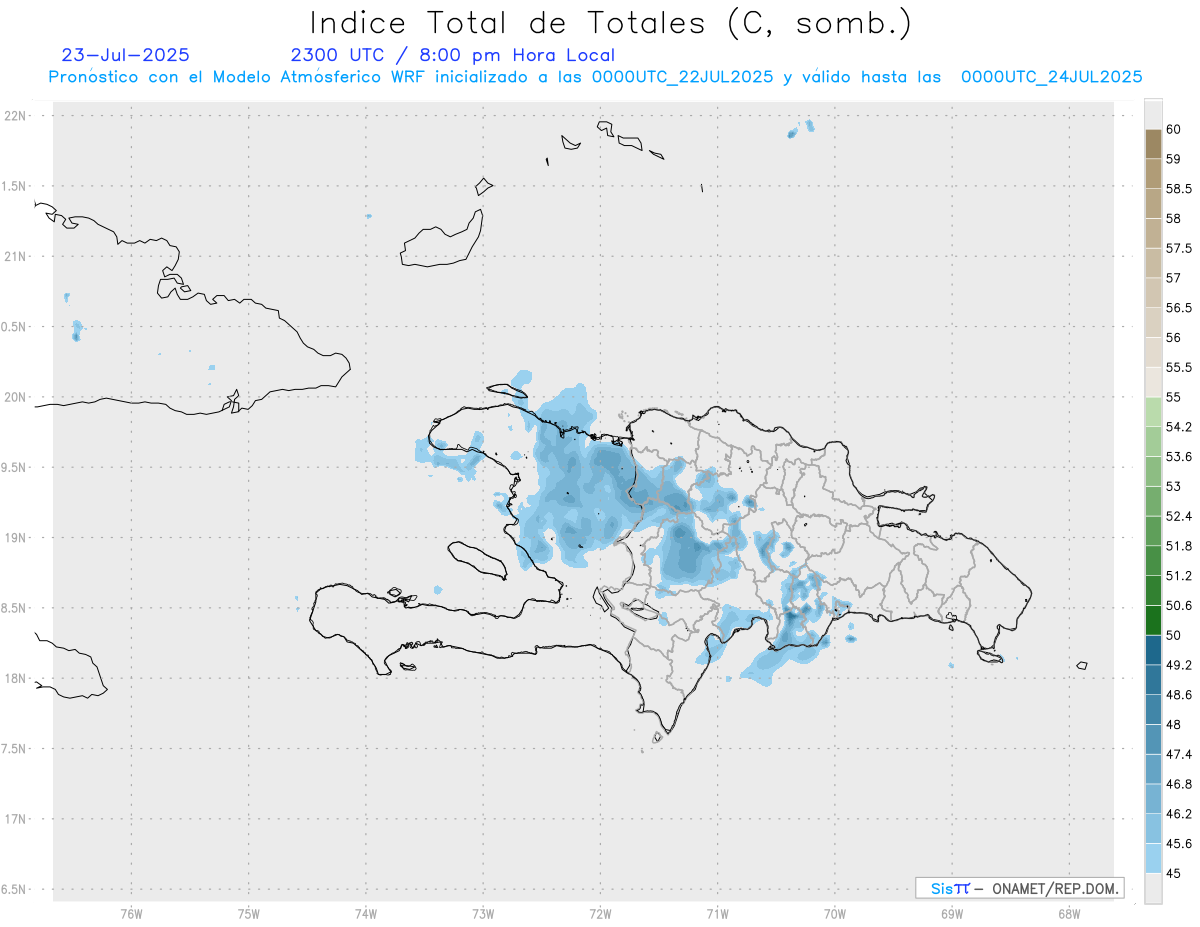Click the colorbar label "53.6"
The image size is (1200, 927).
1178,457
